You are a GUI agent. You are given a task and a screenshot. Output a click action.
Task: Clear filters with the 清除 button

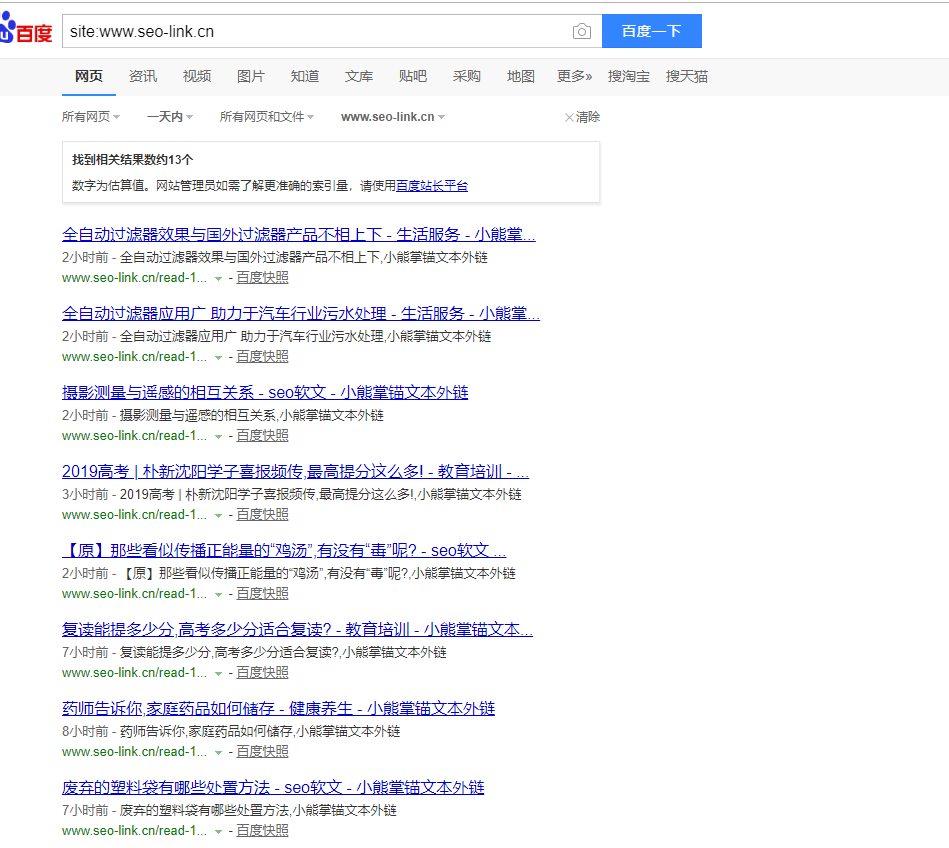(582, 117)
